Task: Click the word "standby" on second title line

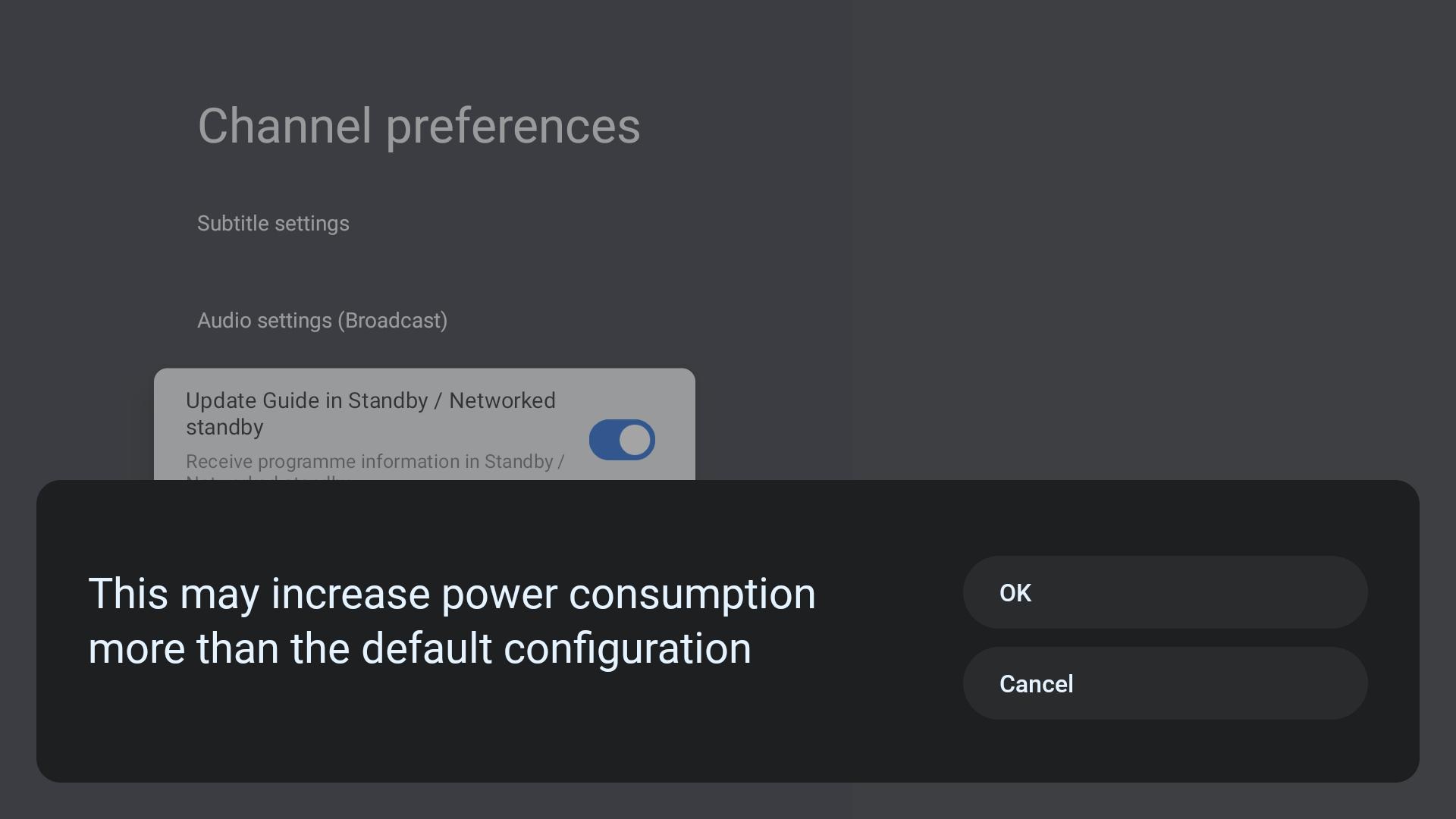Action: (x=224, y=428)
